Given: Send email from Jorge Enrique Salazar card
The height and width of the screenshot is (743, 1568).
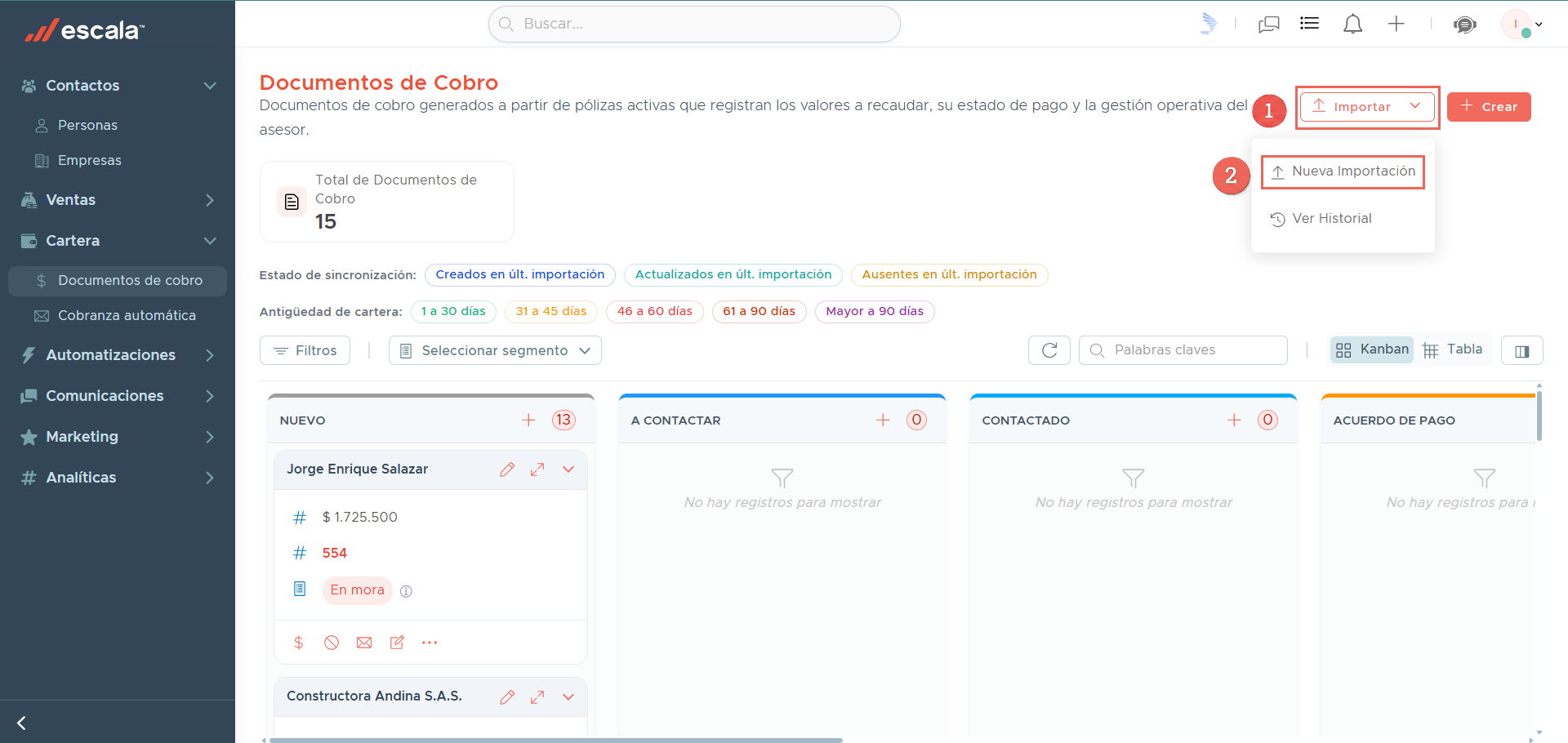Looking at the screenshot, I should tap(364, 643).
